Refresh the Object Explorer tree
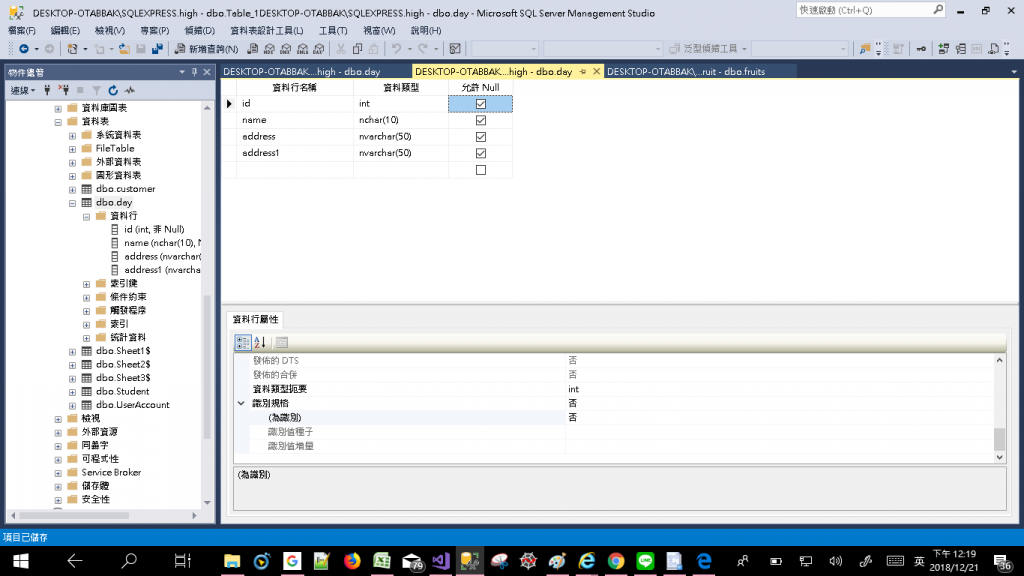Image resolution: width=1024 pixels, height=576 pixels. pos(113,90)
